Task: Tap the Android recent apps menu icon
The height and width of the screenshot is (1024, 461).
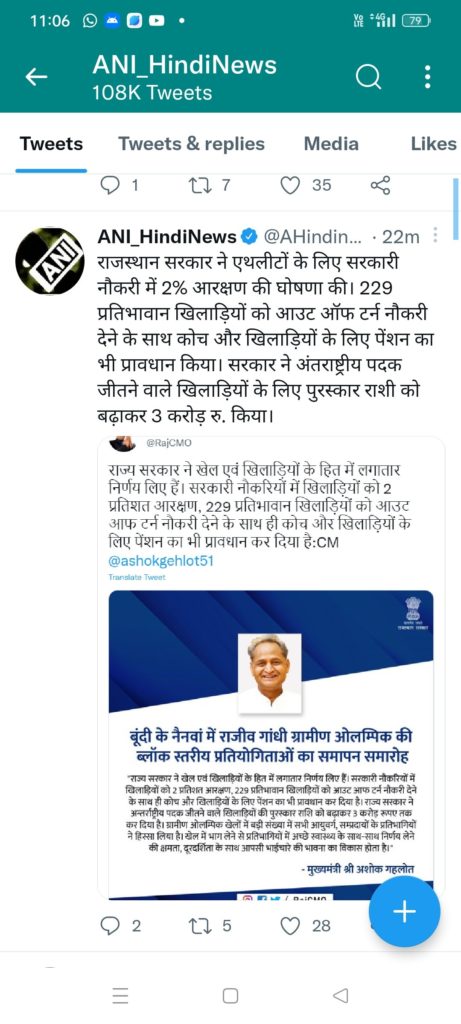Action: [119, 995]
